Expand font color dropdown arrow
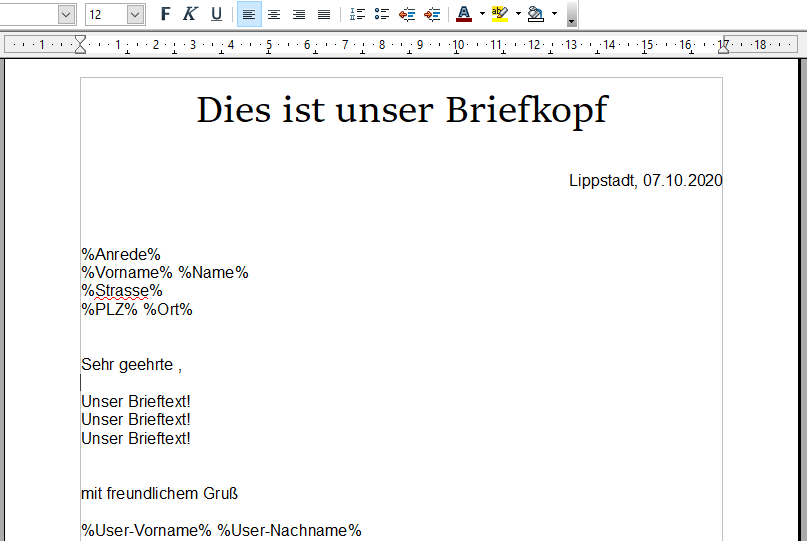This screenshot has height=541, width=807. pyautogui.click(x=482, y=14)
